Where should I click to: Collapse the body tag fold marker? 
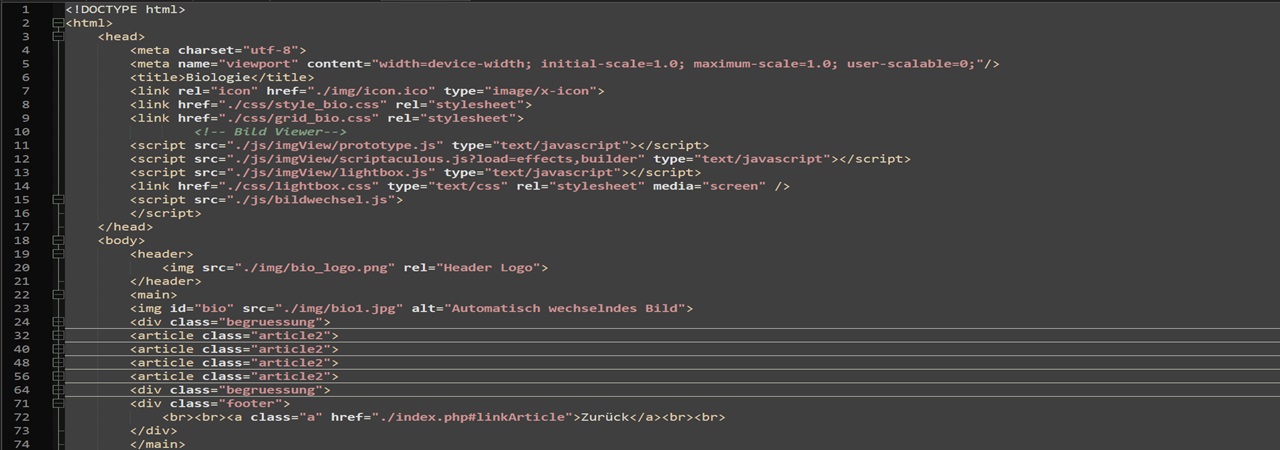click(57, 240)
